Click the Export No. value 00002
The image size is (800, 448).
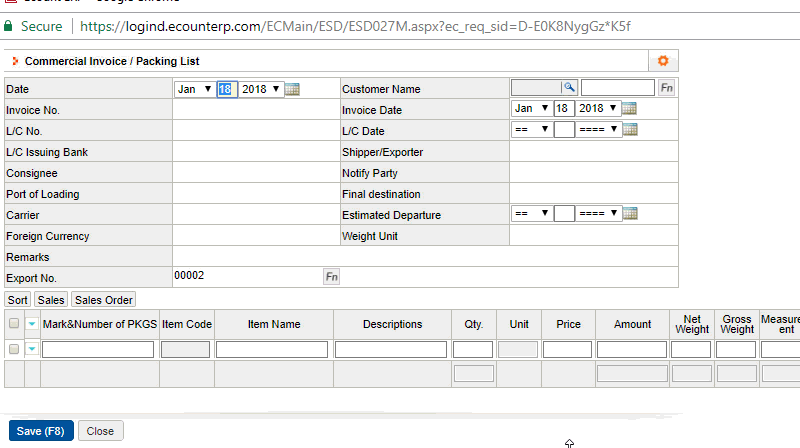tap(189, 276)
